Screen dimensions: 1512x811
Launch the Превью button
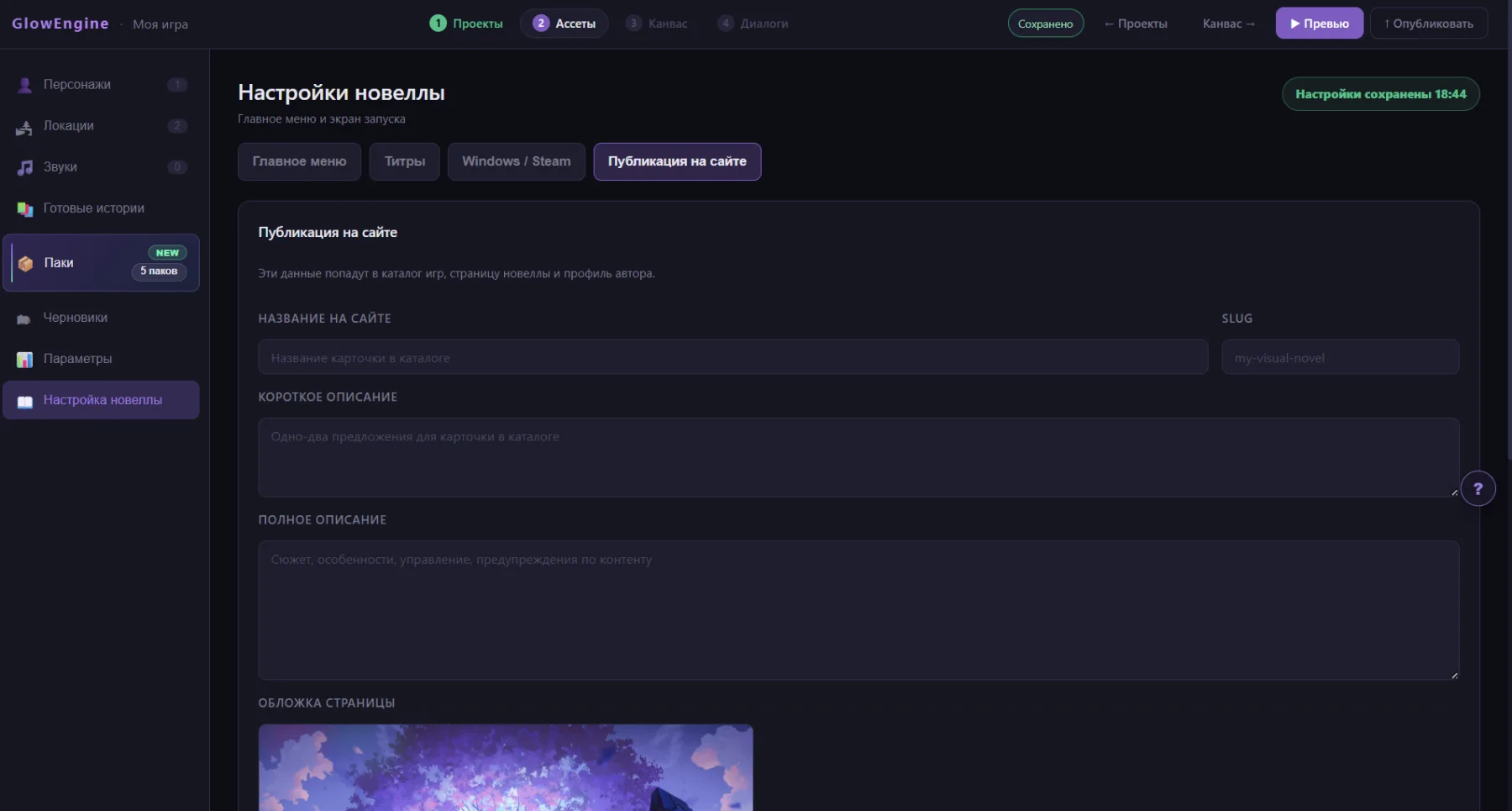[x=1320, y=24]
